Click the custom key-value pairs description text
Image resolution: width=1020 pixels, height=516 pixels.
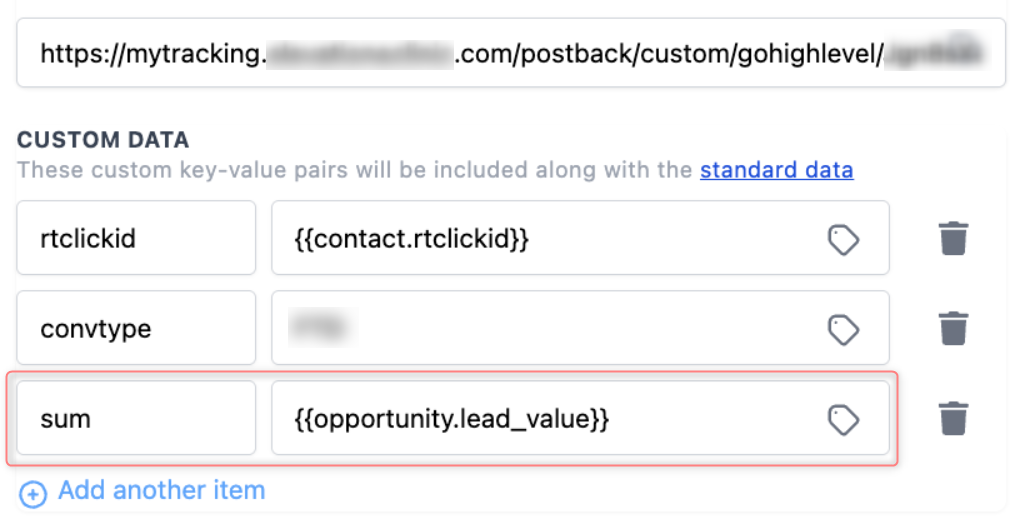point(355,170)
